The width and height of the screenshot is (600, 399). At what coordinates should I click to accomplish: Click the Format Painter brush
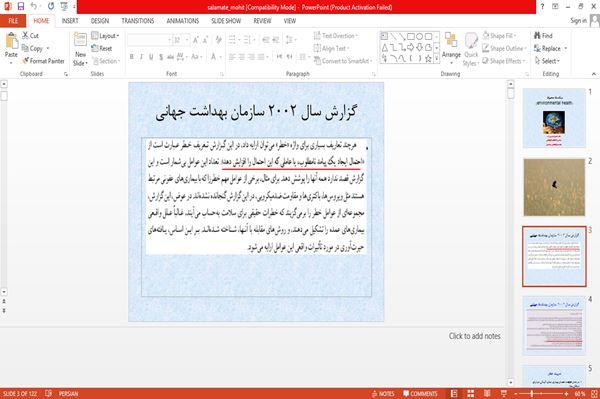[x=43, y=61]
